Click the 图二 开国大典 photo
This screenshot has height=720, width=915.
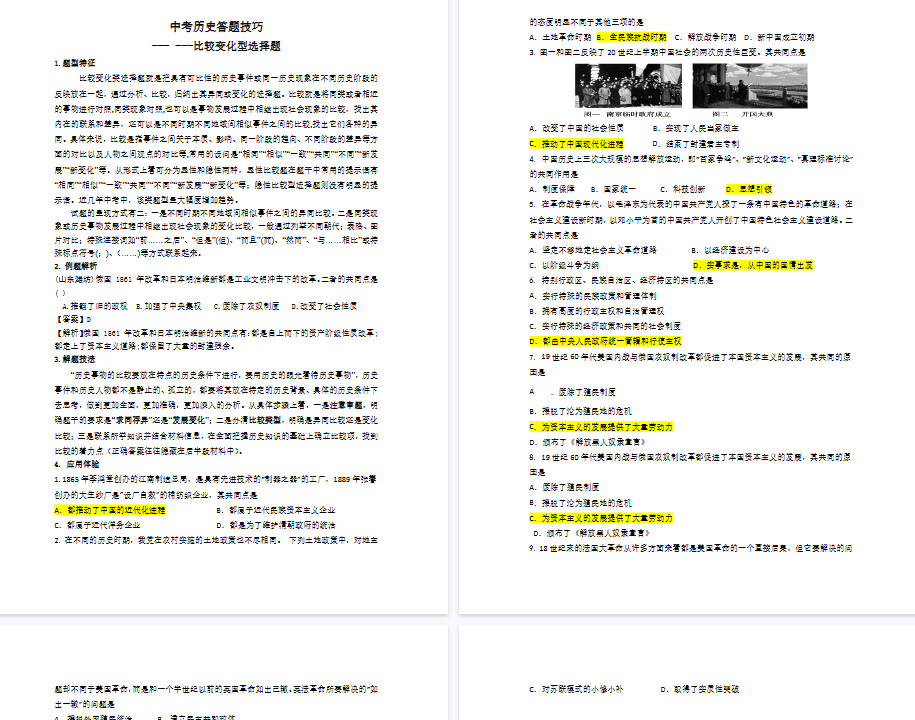click(x=750, y=86)
